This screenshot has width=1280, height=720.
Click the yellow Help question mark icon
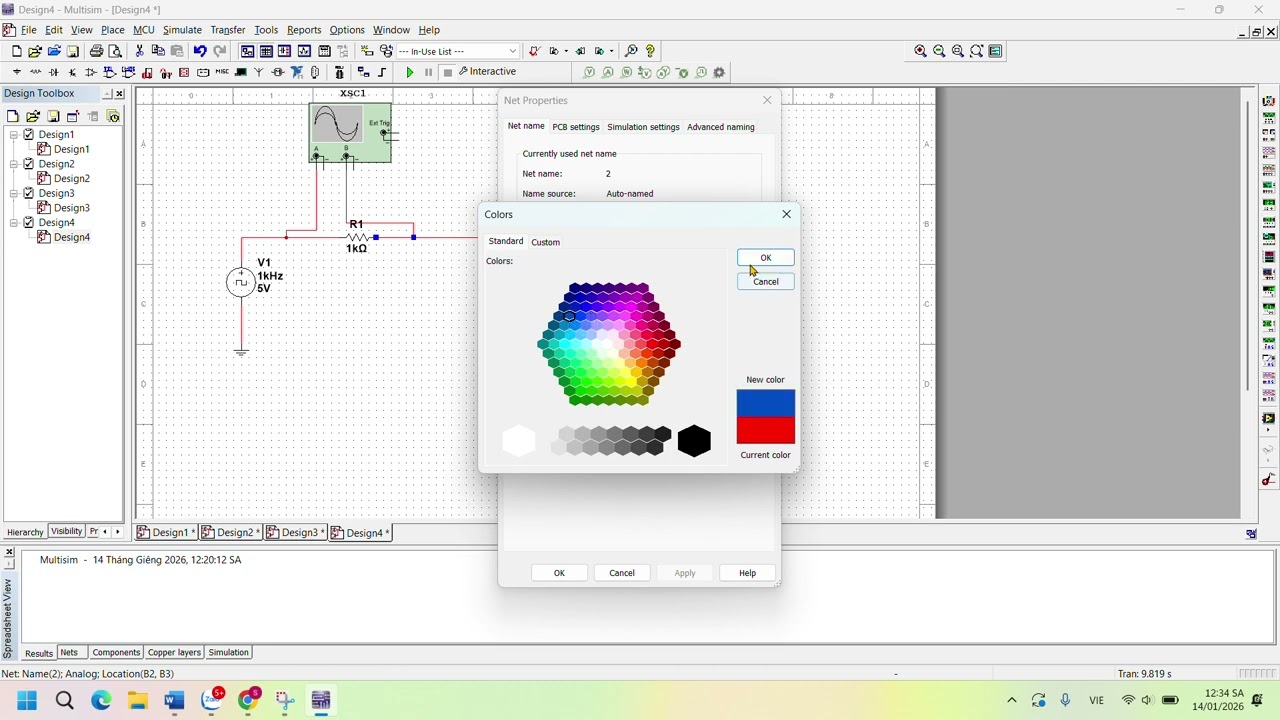(650, 51)
